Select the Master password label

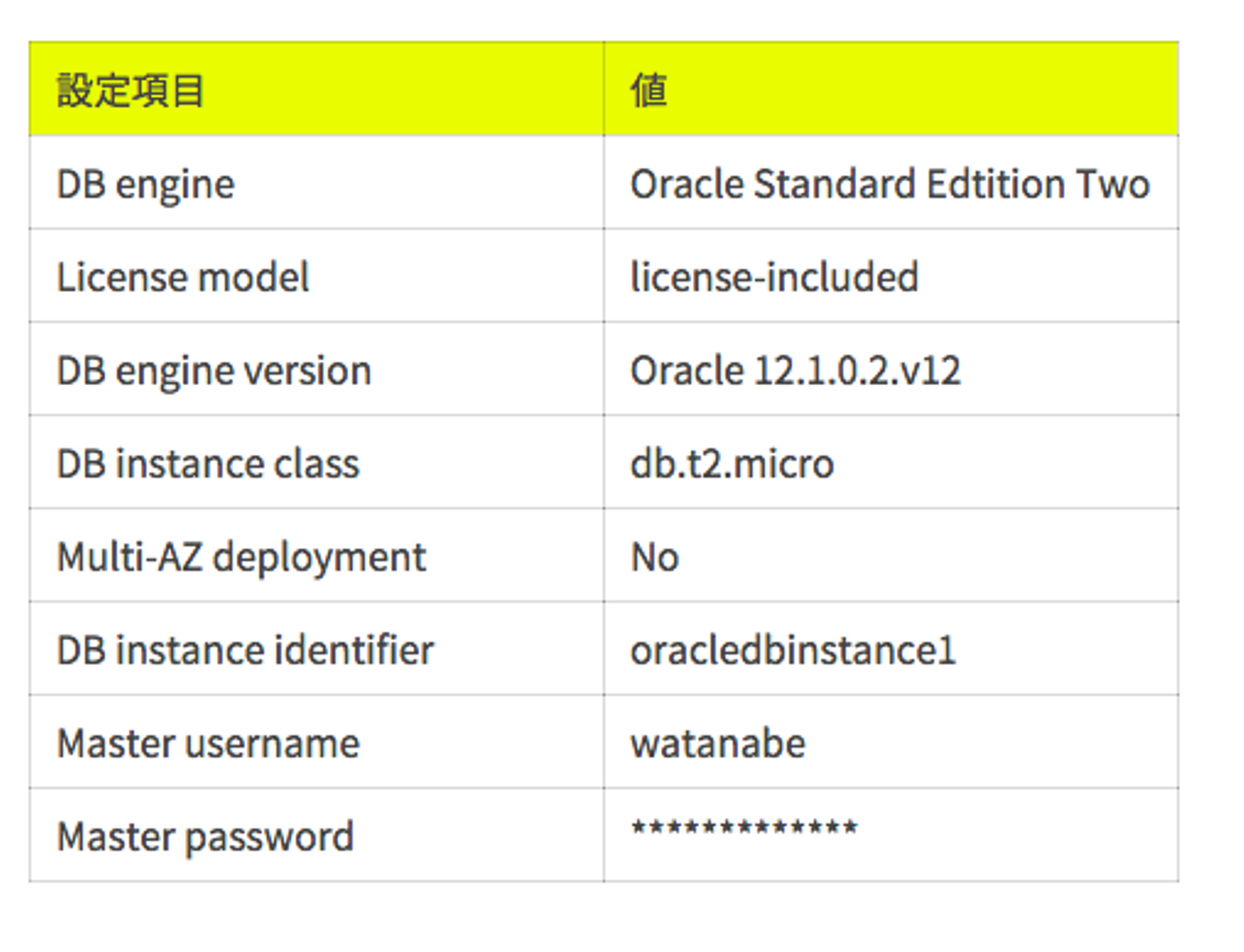tap(205, 837)
